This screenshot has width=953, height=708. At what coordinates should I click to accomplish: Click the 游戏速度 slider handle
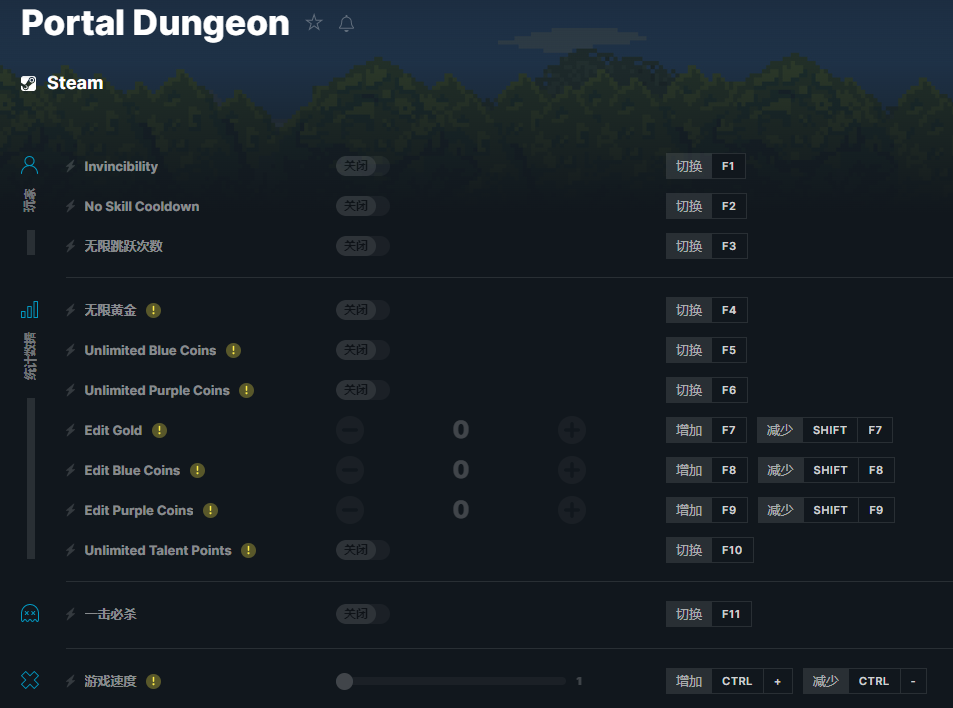click(x=345, y=681)
